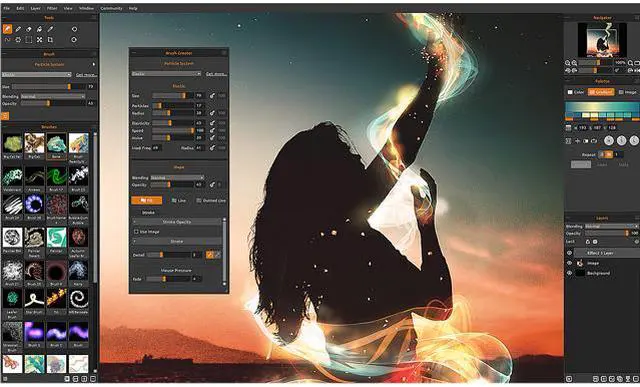Open the Layers Blending mode dropdown
Screen dimensions: 640x387
pos(611,226)
